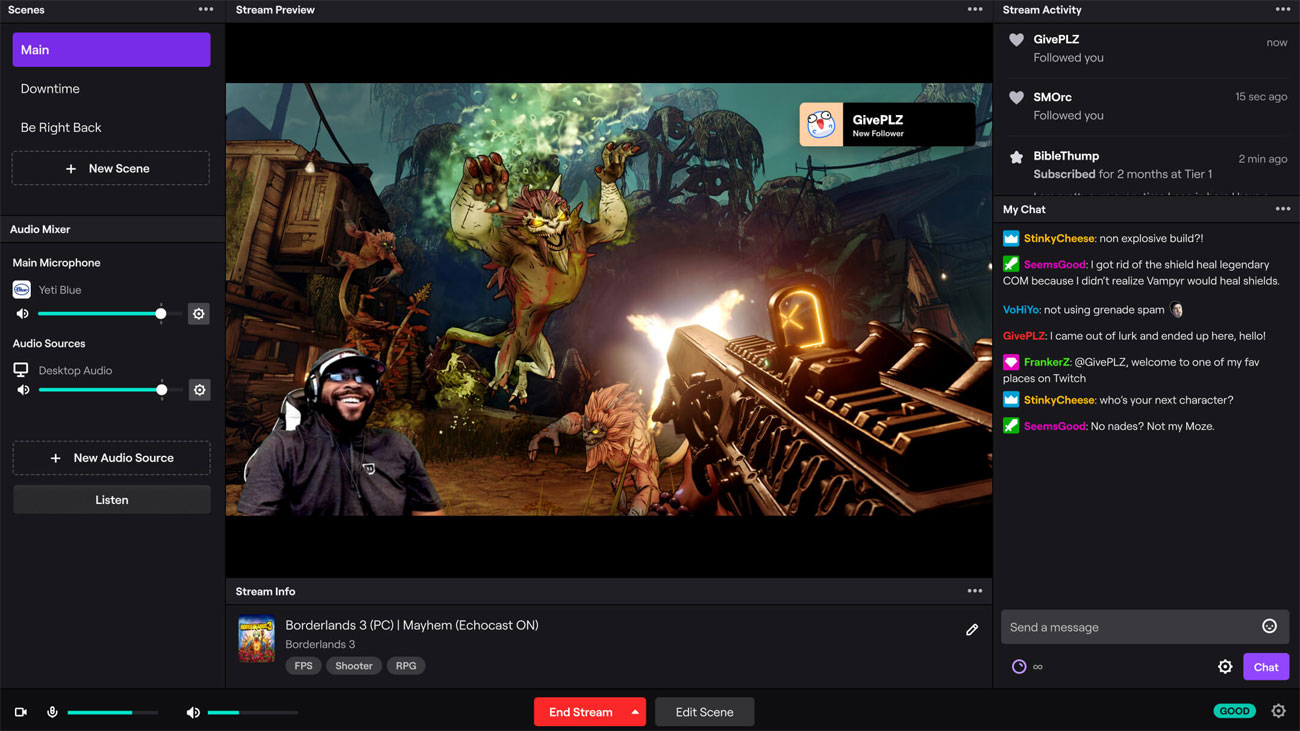Add a New Scene

pos(111,169)
